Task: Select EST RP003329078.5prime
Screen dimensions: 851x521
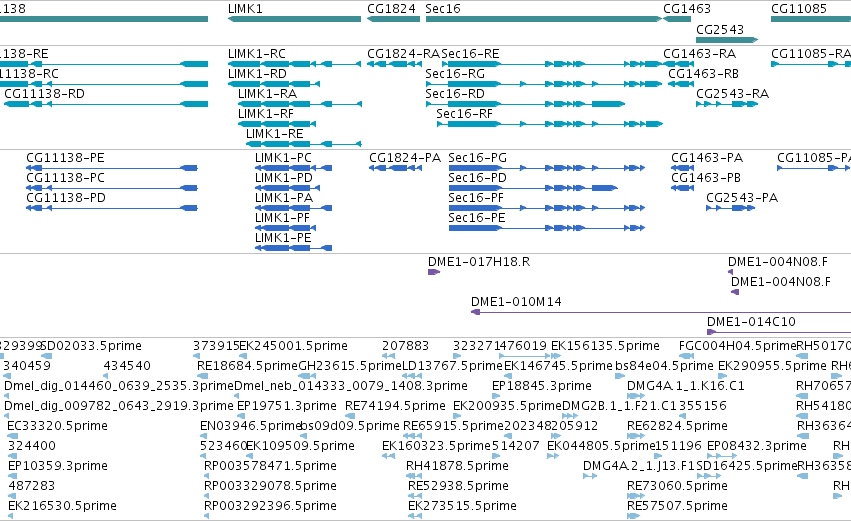Action: pyautogui.click(x=270, y=487)
